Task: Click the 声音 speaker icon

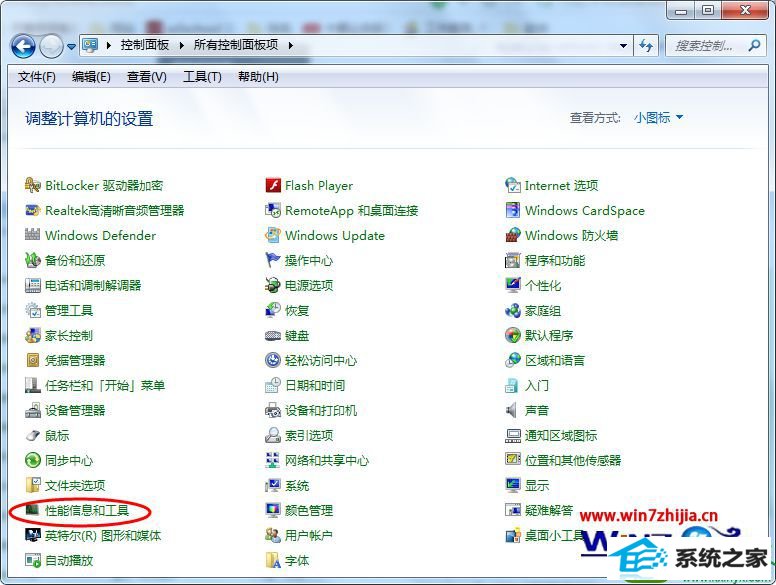Action: pos(512,410)
